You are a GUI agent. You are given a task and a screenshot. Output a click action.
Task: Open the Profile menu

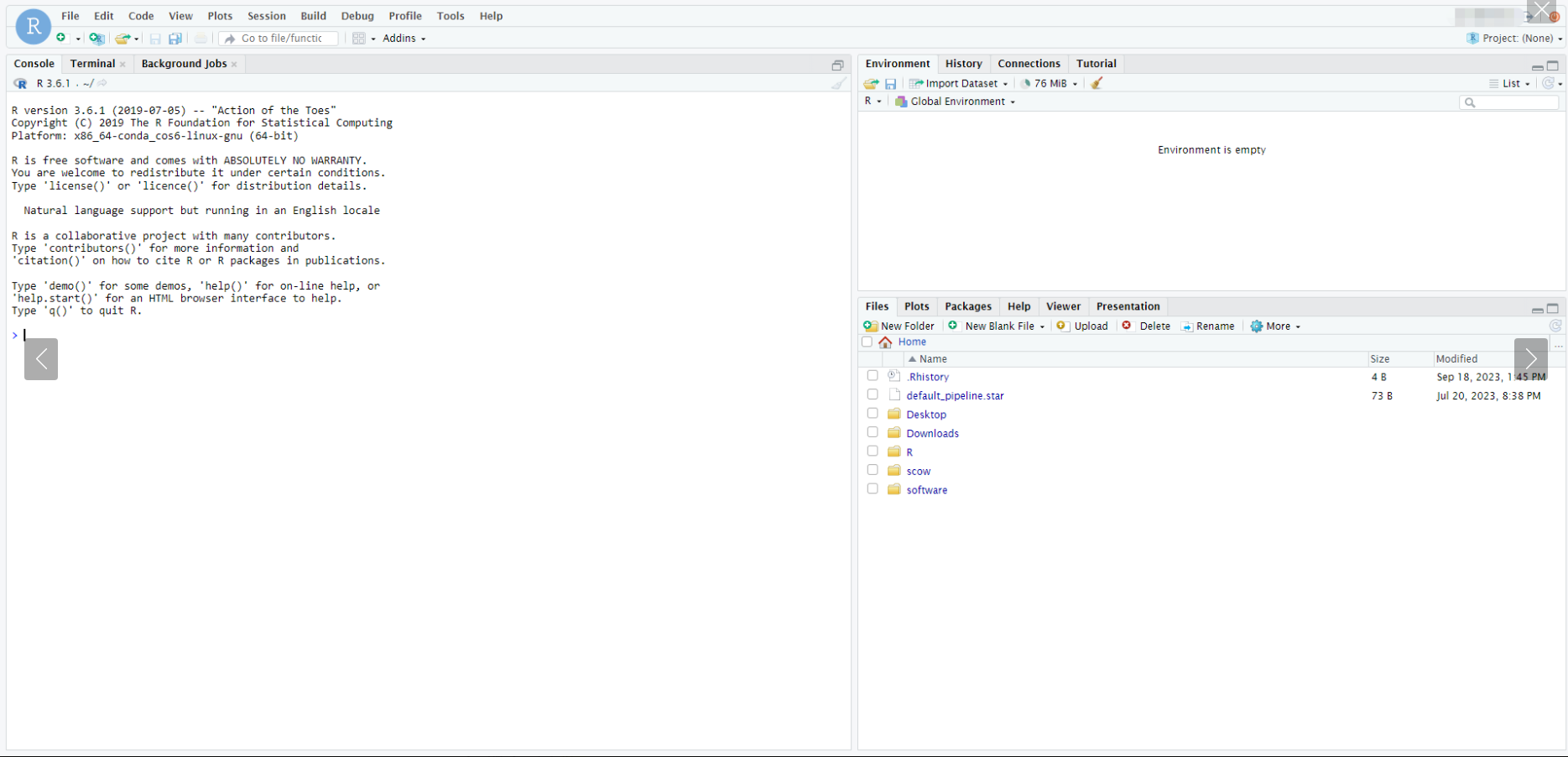coord(405,16)
